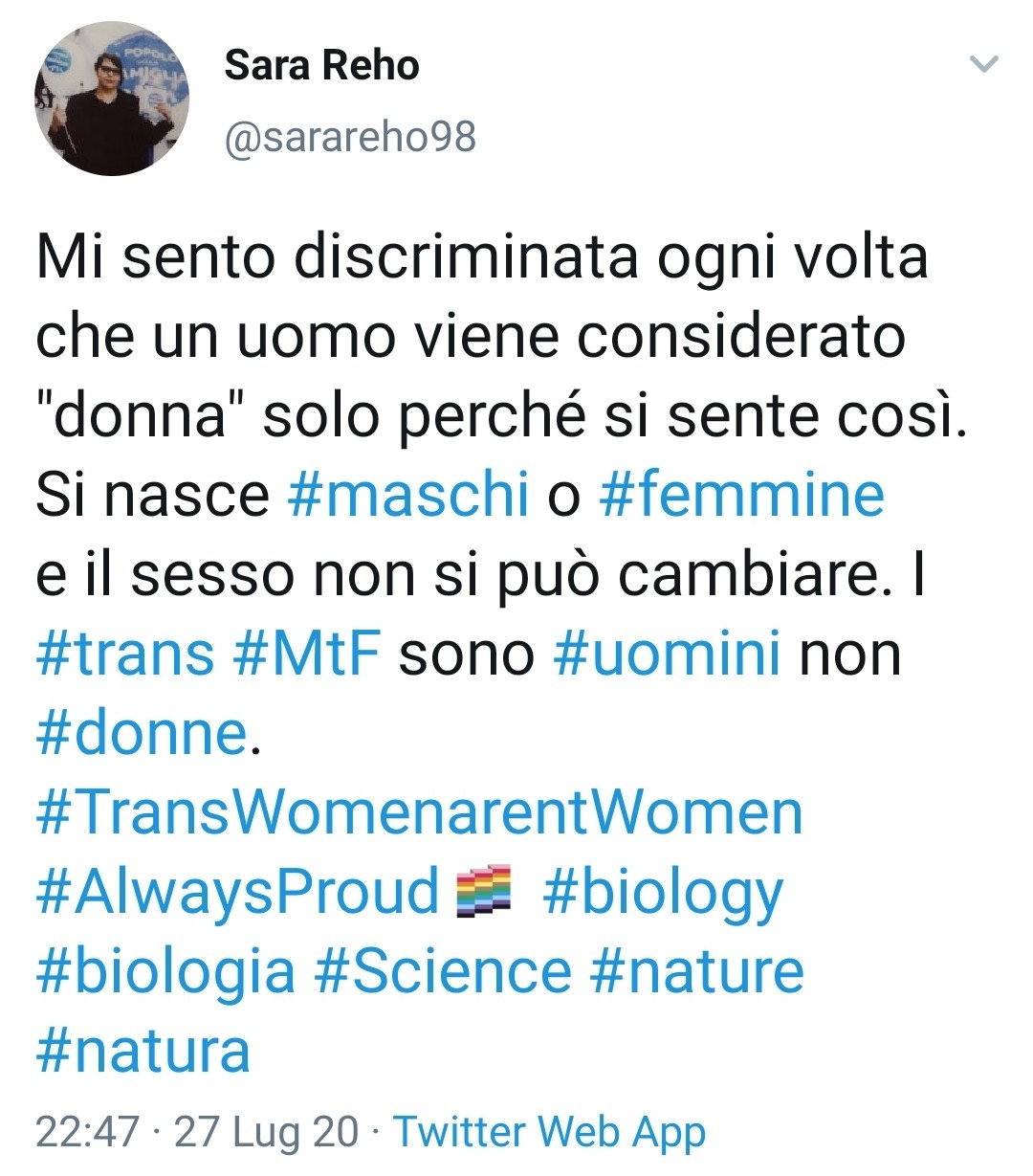
Task: Click the #natura hashtag
Action: point(143,1051)
